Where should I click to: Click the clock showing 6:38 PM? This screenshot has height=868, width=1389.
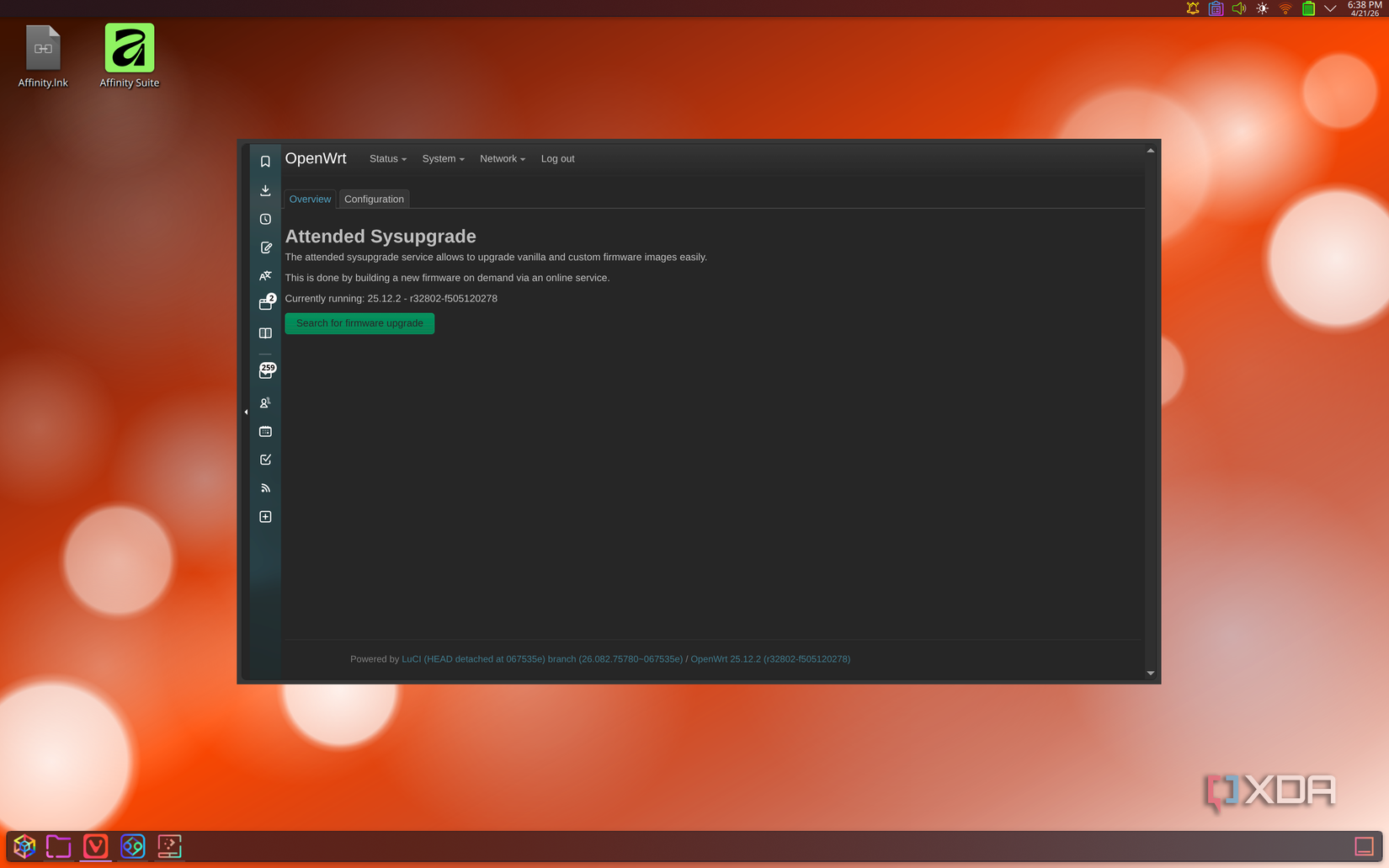tap(1365, 8)
